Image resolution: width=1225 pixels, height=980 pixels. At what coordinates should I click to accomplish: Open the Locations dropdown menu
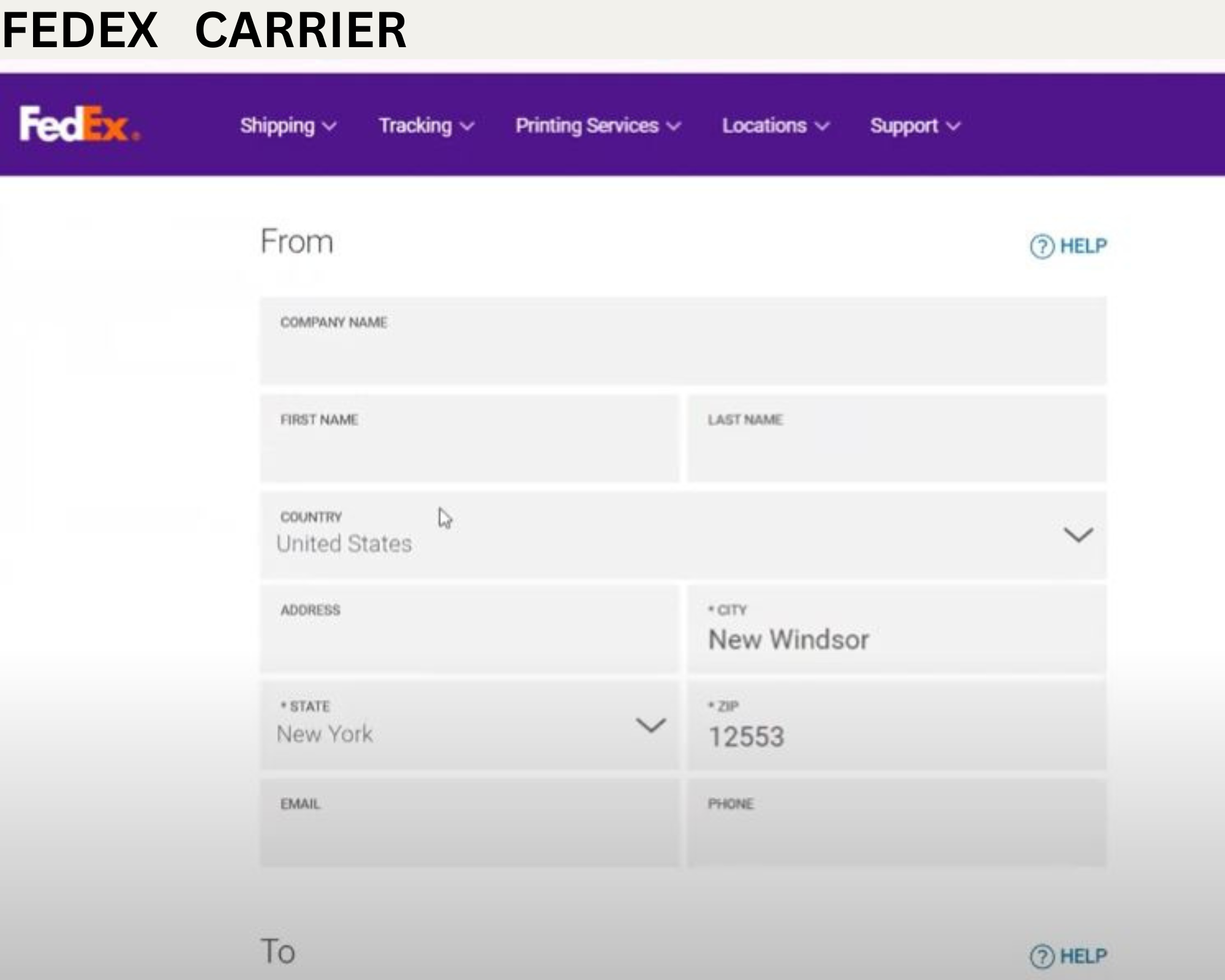point(775,126)
